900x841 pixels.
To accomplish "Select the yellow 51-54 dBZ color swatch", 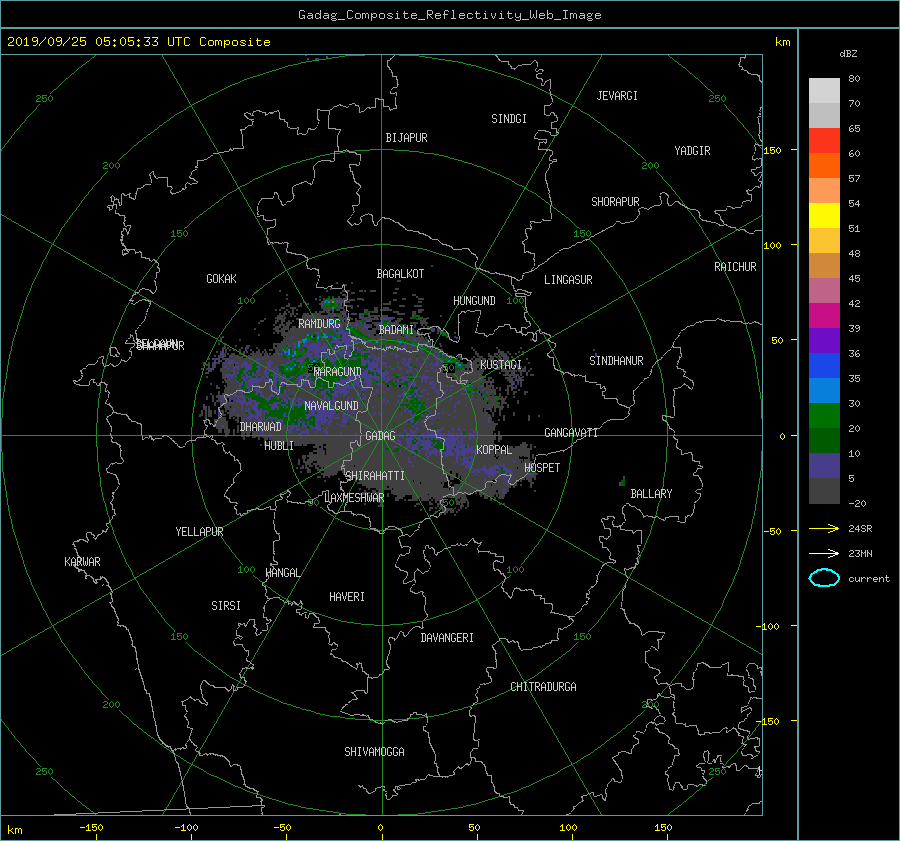I will point(824,216).
